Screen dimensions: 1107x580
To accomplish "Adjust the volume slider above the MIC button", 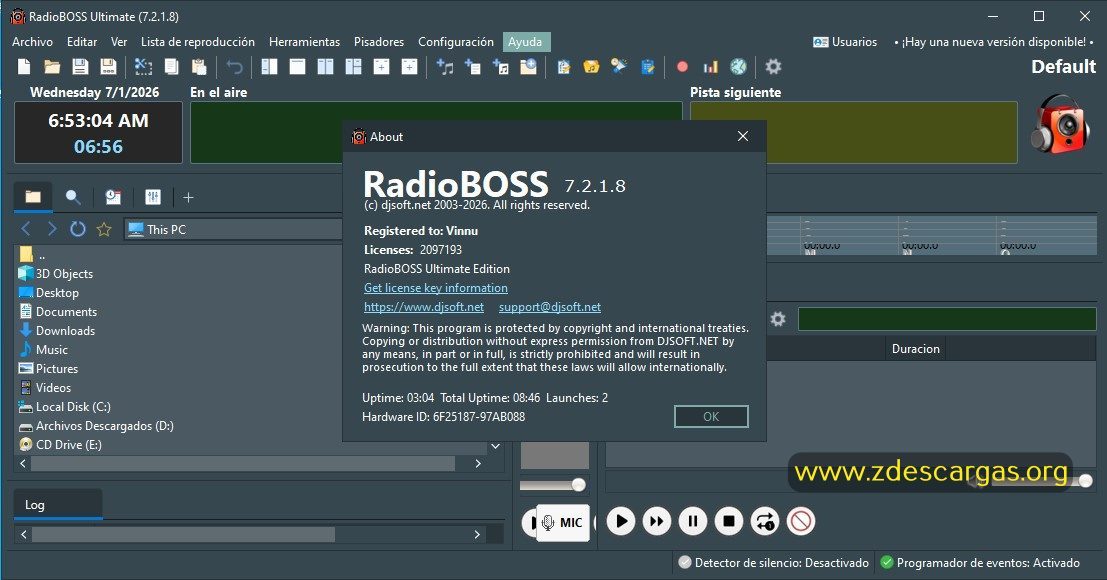I will tap(554, 485).
